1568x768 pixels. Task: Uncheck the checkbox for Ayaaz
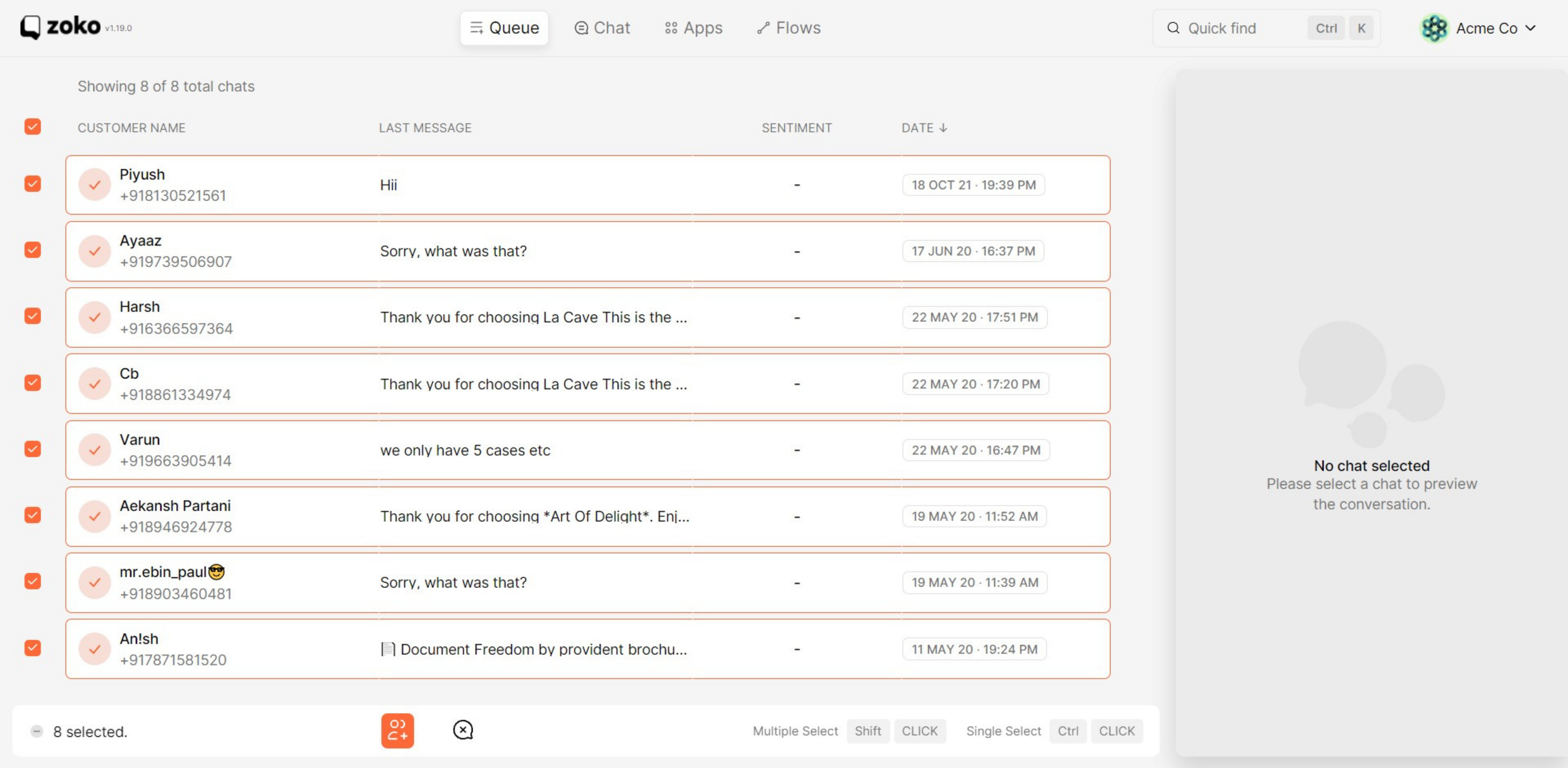[33, 250]
